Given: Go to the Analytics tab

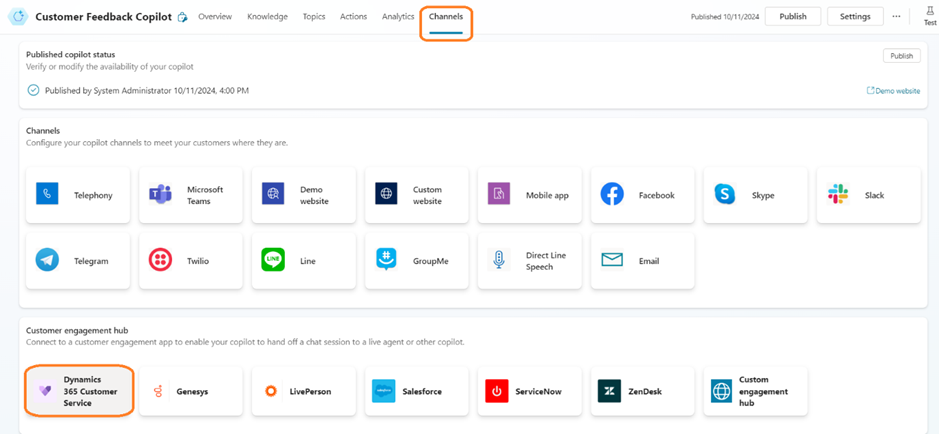Looking at the screenshot, I should [x=398, y=17].
